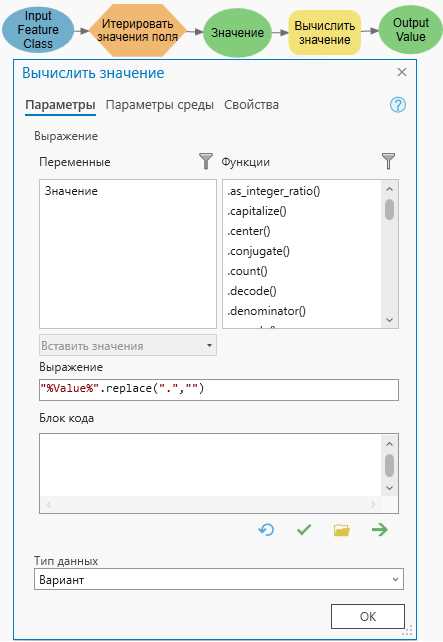The width and height of the screenshot is (443, 642).
Task: Confirm with the OK button
Action: coord(368,616)
